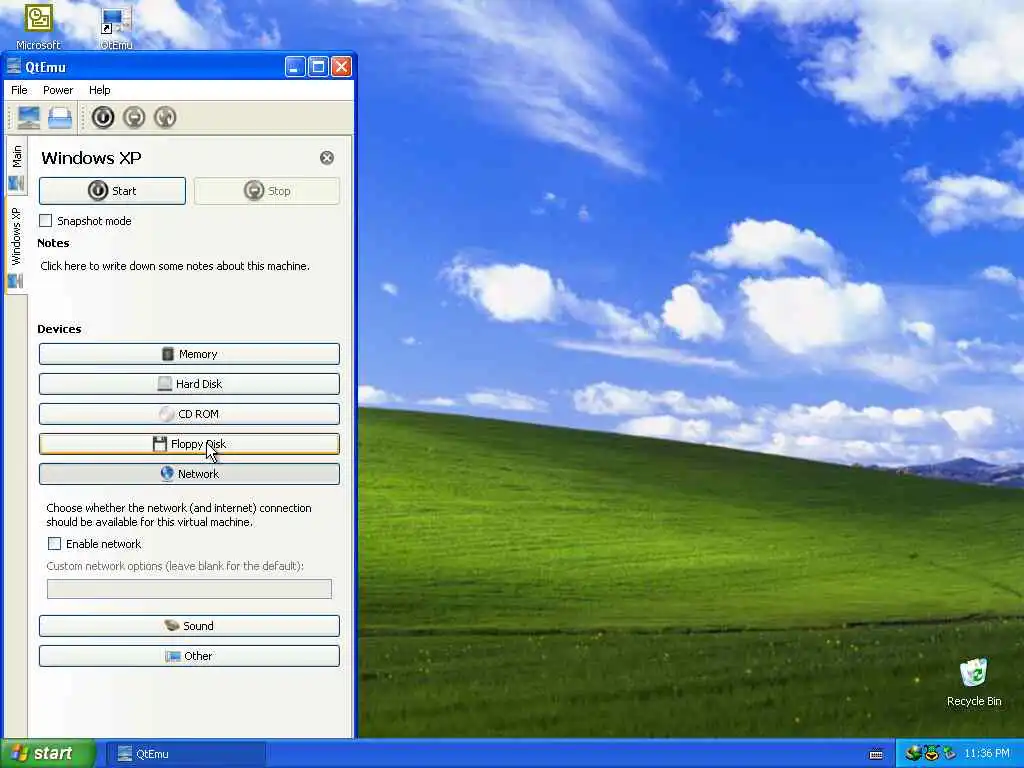Select the Recycle Bin desktop icon
1024x768 pixels.
pos(974,683)
